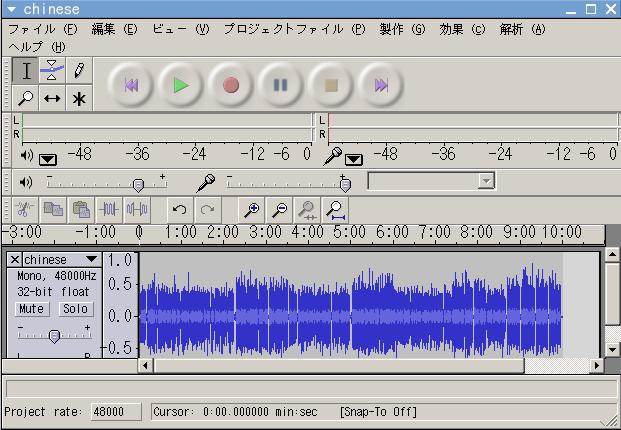
Task: Undo the last action
Action: 180,209
